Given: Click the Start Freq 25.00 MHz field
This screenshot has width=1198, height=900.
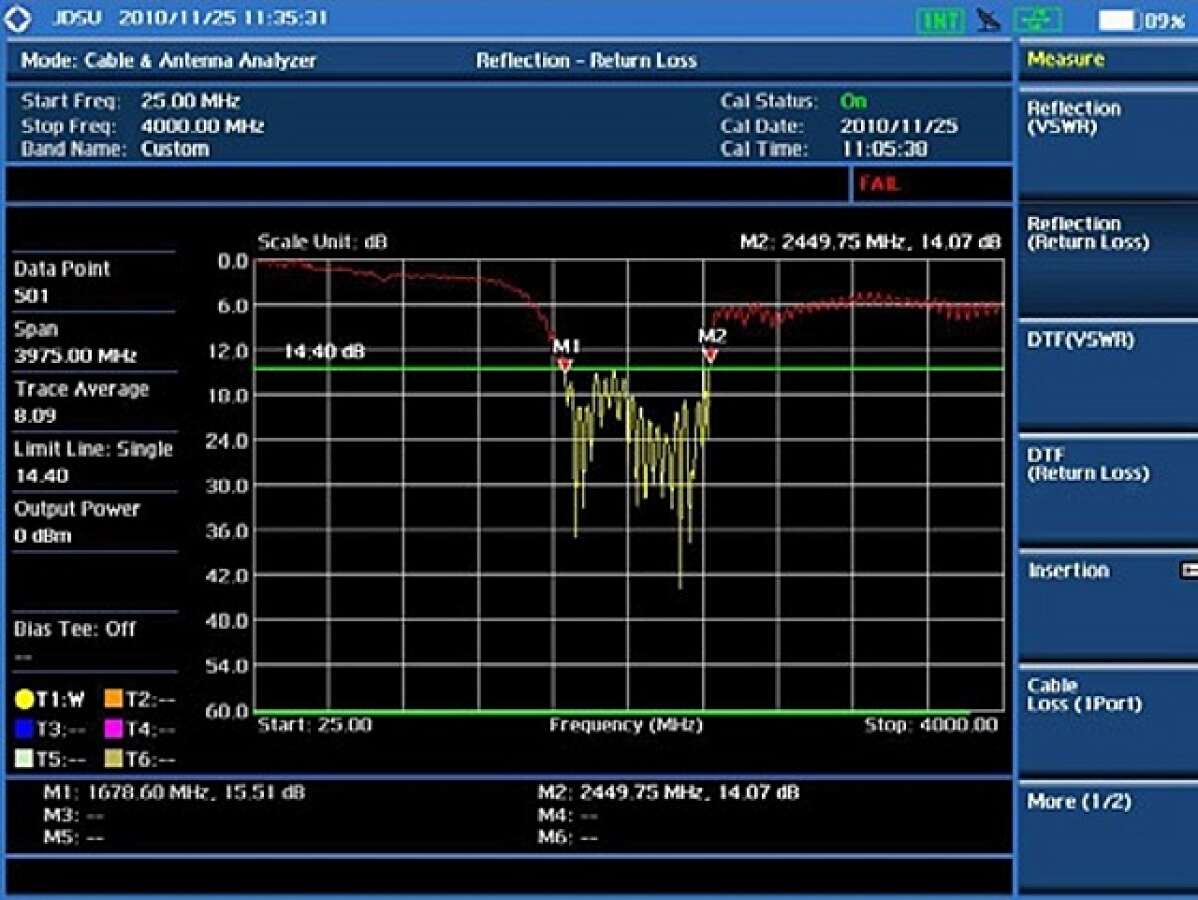Looking at the screenshot, I should point(190,101).
